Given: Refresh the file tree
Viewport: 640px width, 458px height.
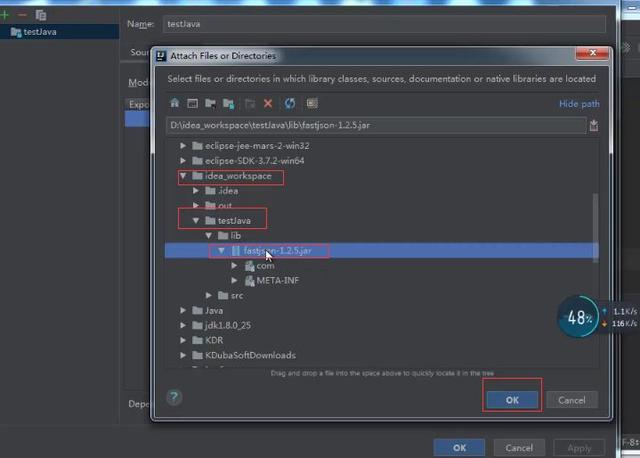Looking at the screenshot, I should pyautogui.click(x=290, y=103).
